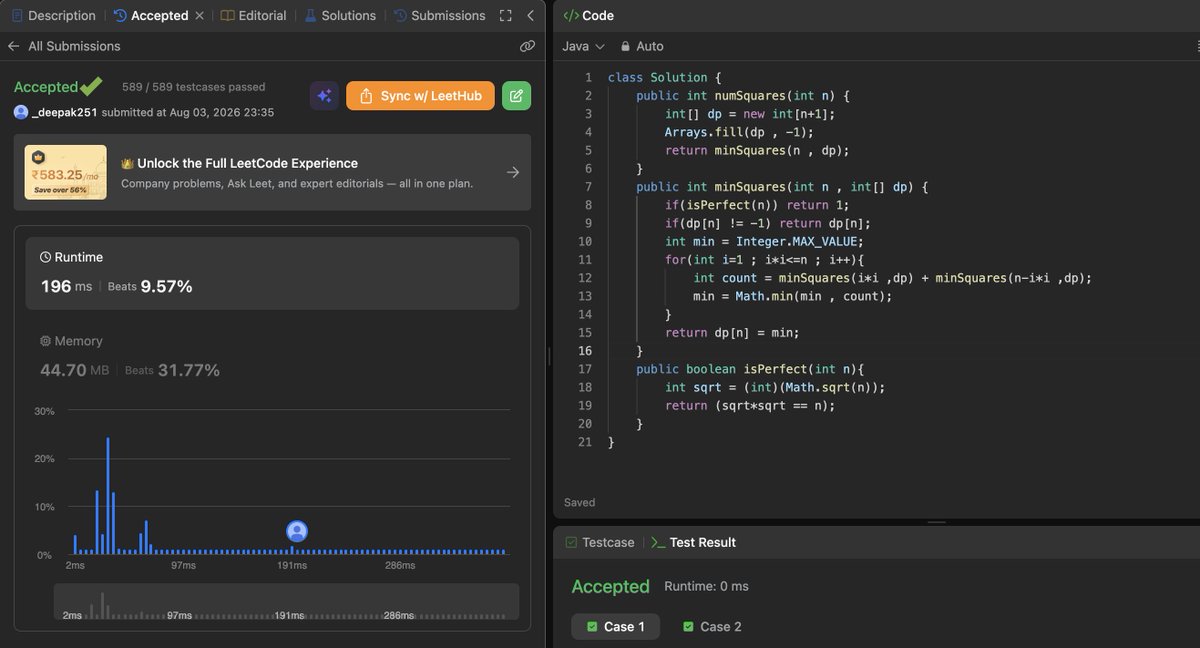The image size is (1200, 648).
Task: Select the Runtime stats card
Action: click(x=272, y=273)
